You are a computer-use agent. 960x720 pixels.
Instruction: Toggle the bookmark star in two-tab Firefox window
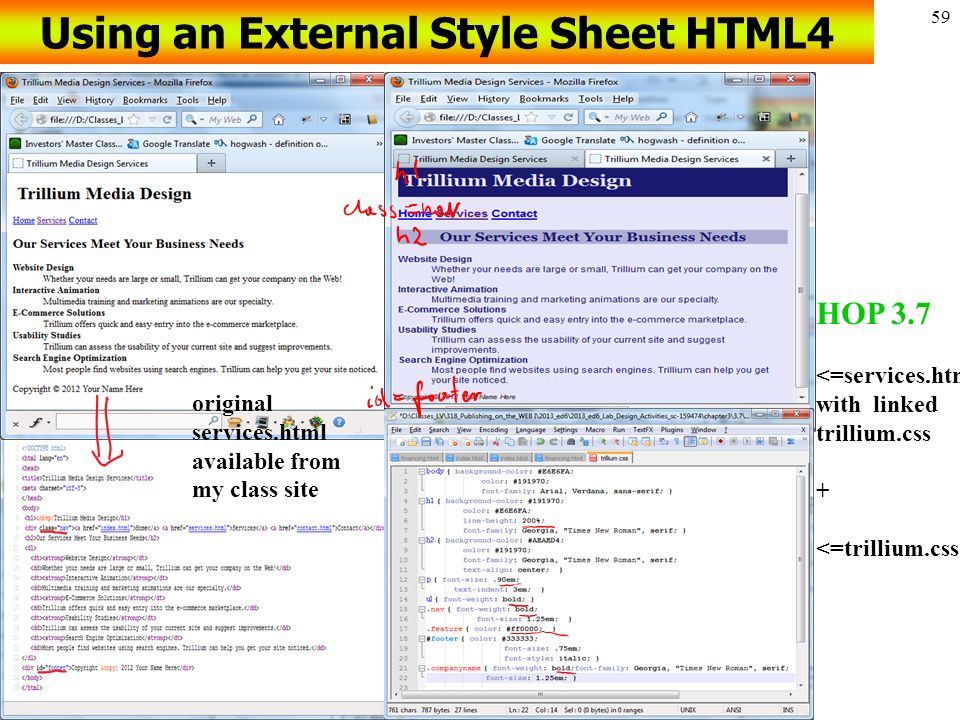tap(532, 117)
